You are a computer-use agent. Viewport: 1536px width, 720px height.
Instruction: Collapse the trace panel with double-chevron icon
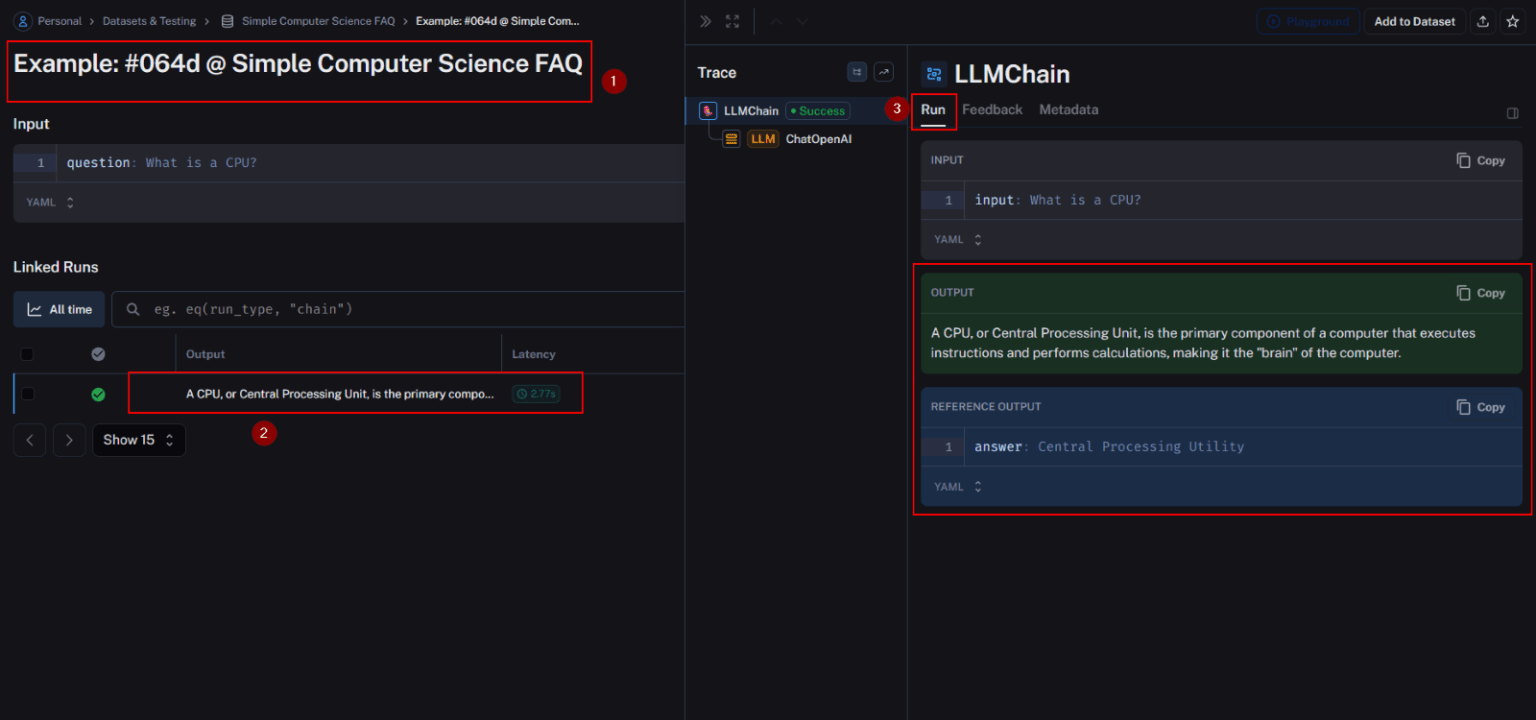pos(706,22)
